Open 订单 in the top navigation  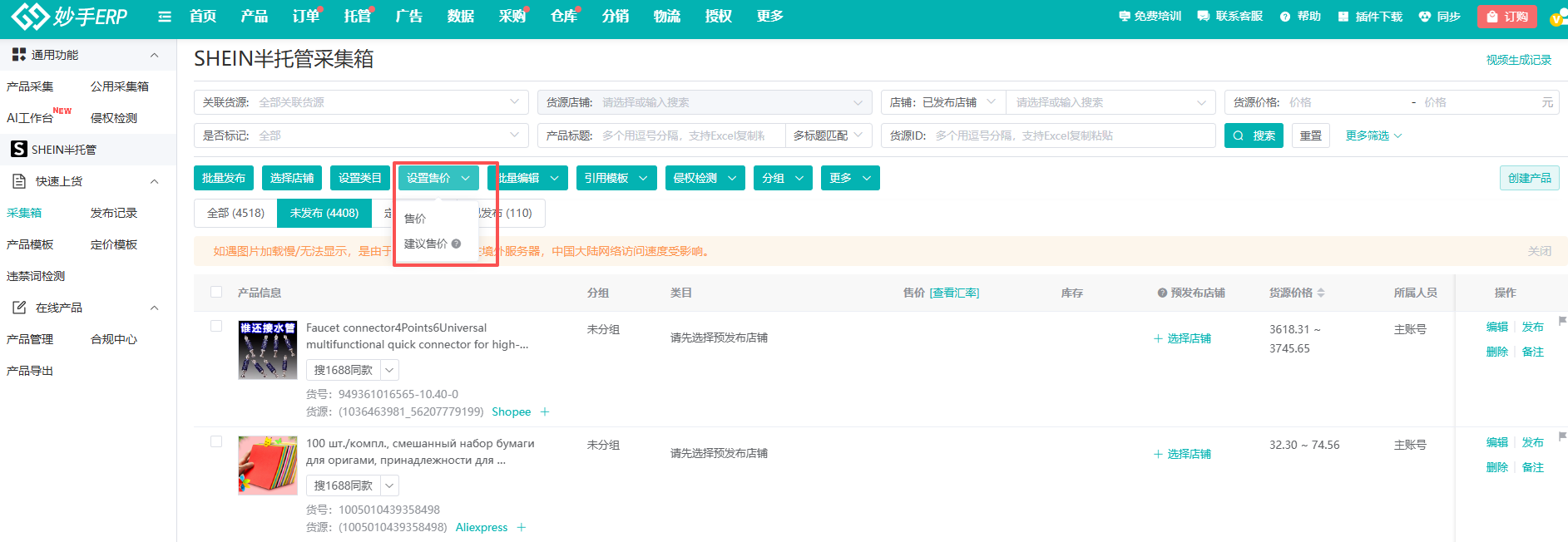[306, 17]
